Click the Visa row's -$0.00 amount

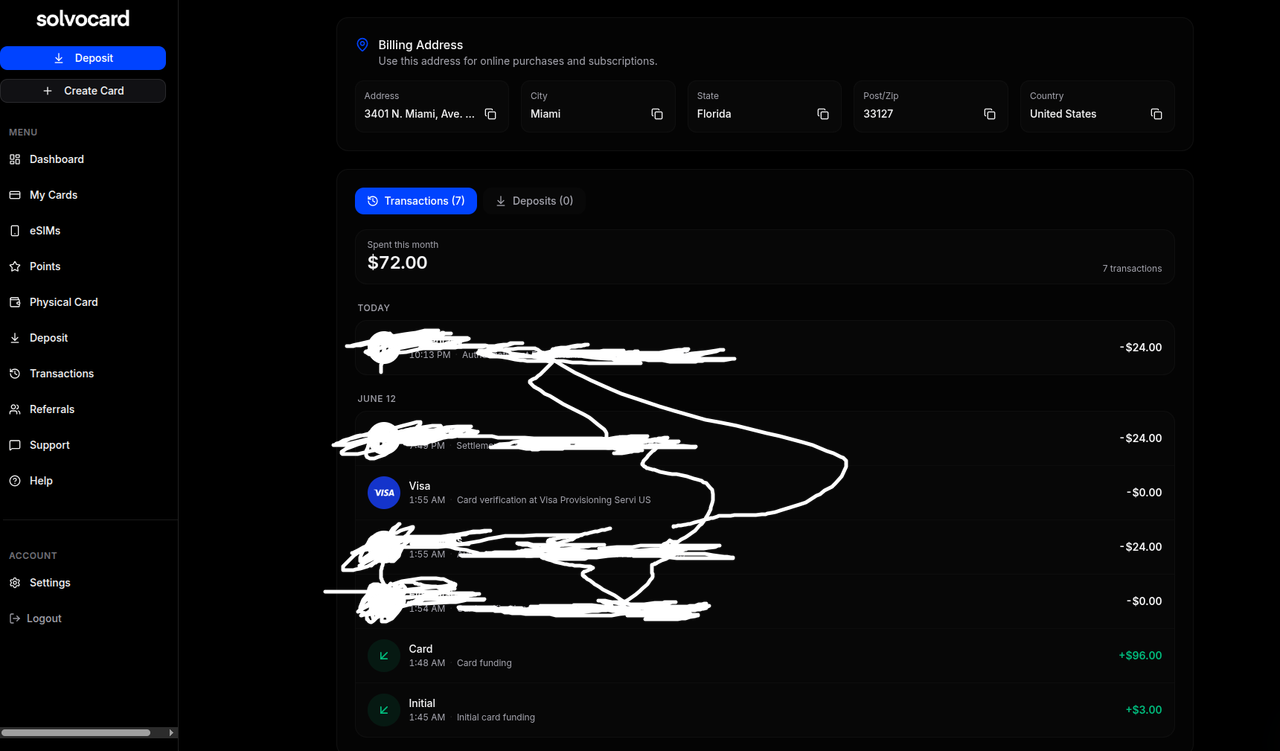(x=1144, y=493)
